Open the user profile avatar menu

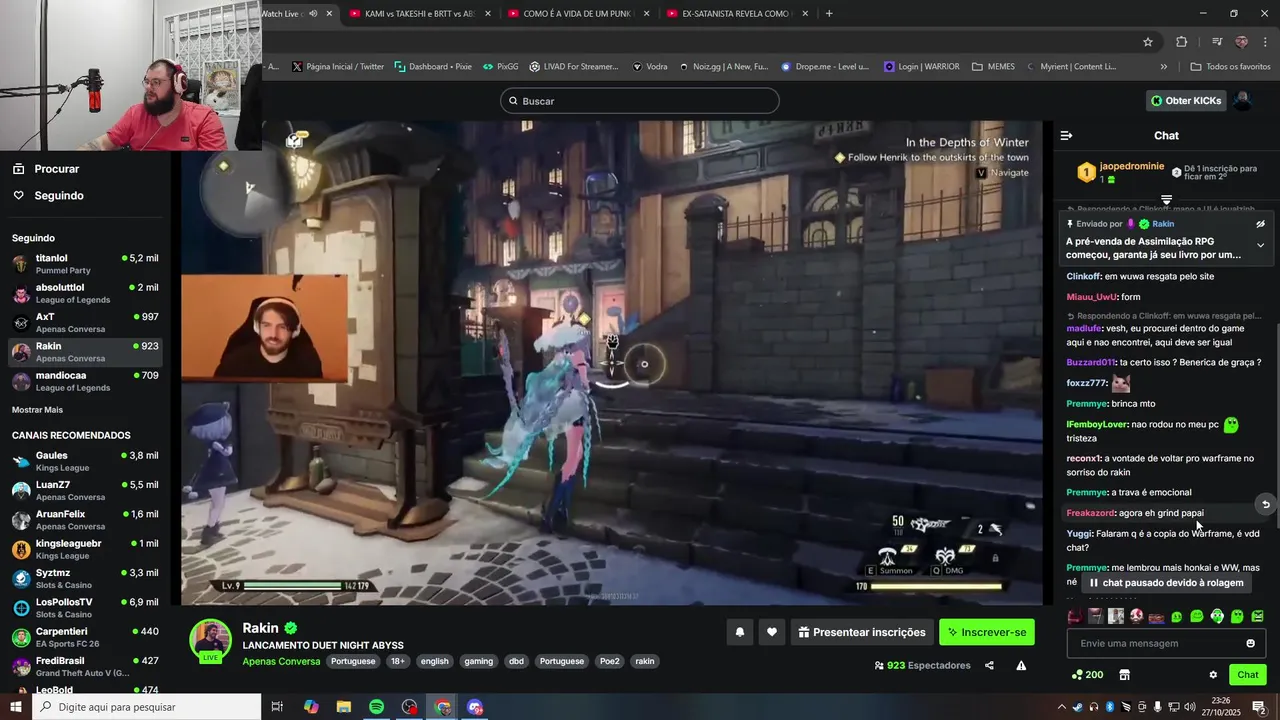point(1242,101)
